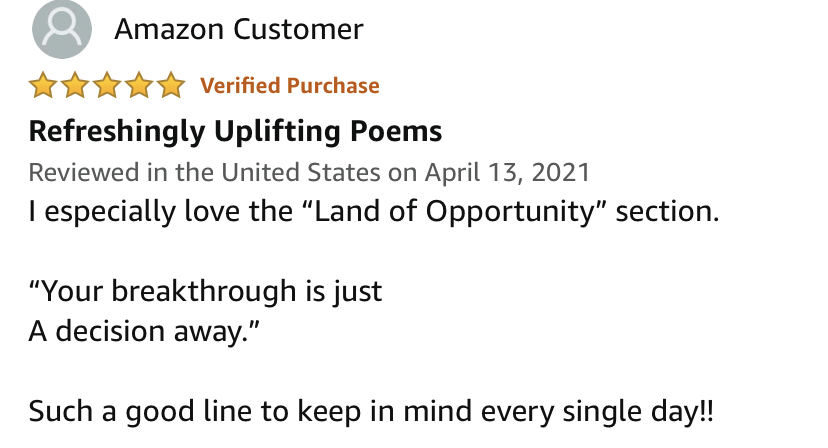828x448 pixels.
Task: Click the Such a good line sentence
Action: [371, 412]
